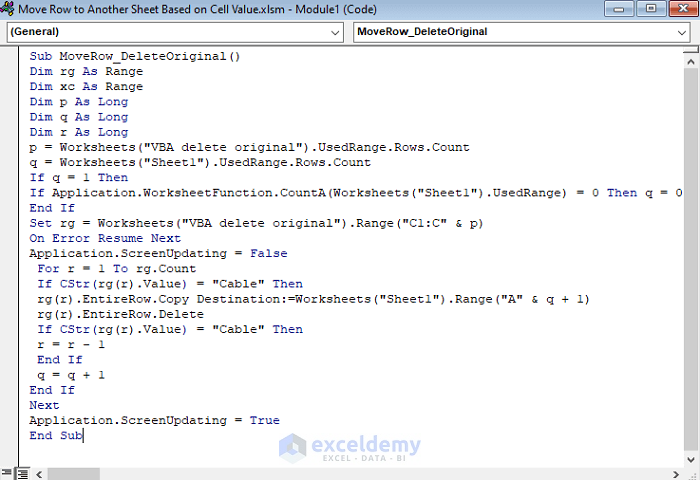Image resolution: width=700 pixels, height=480 pixels.
Task: Close the Module1 code window
Action: (x=683, y=8)
